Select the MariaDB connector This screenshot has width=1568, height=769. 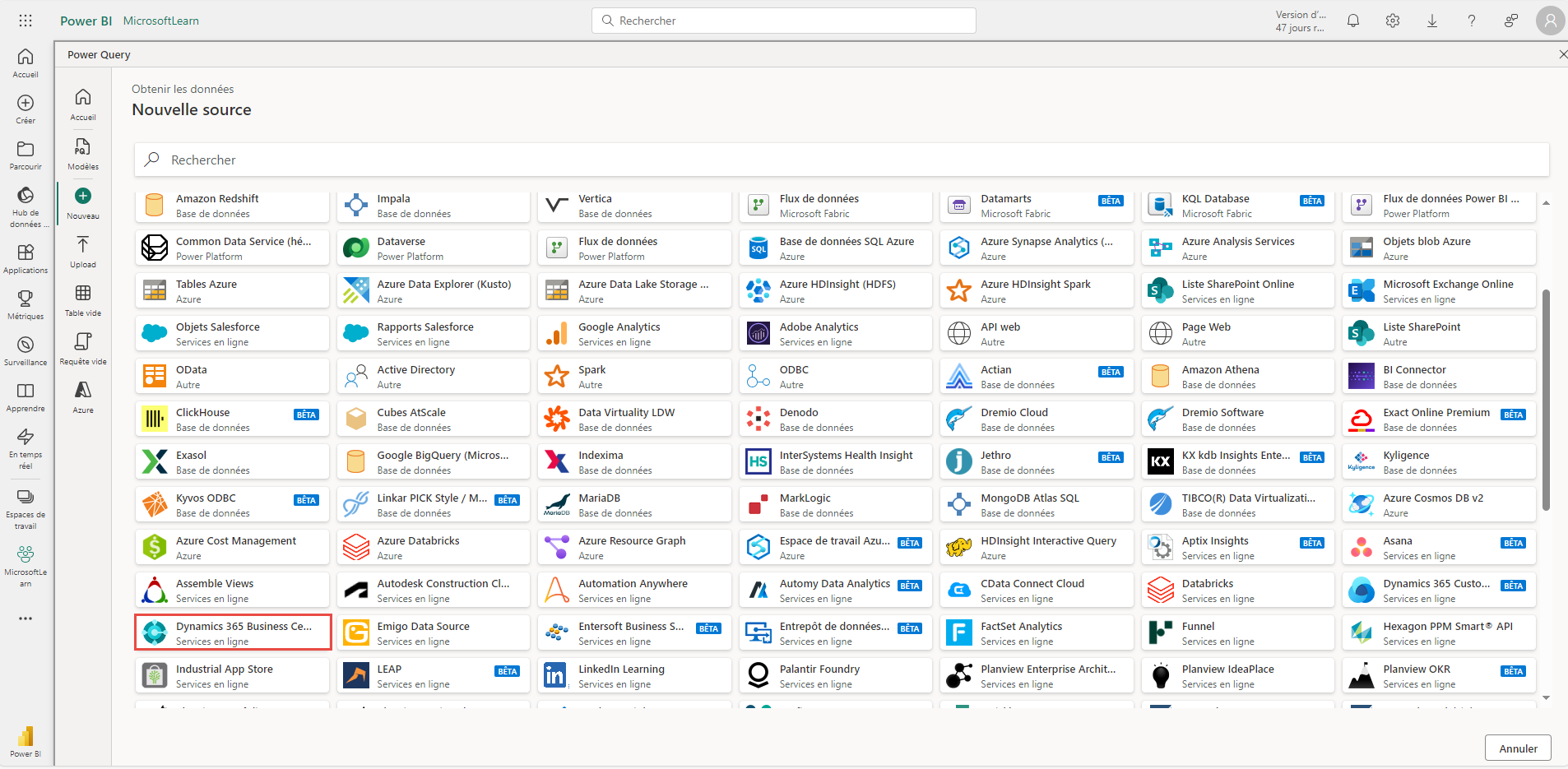(x=635, y=504)
